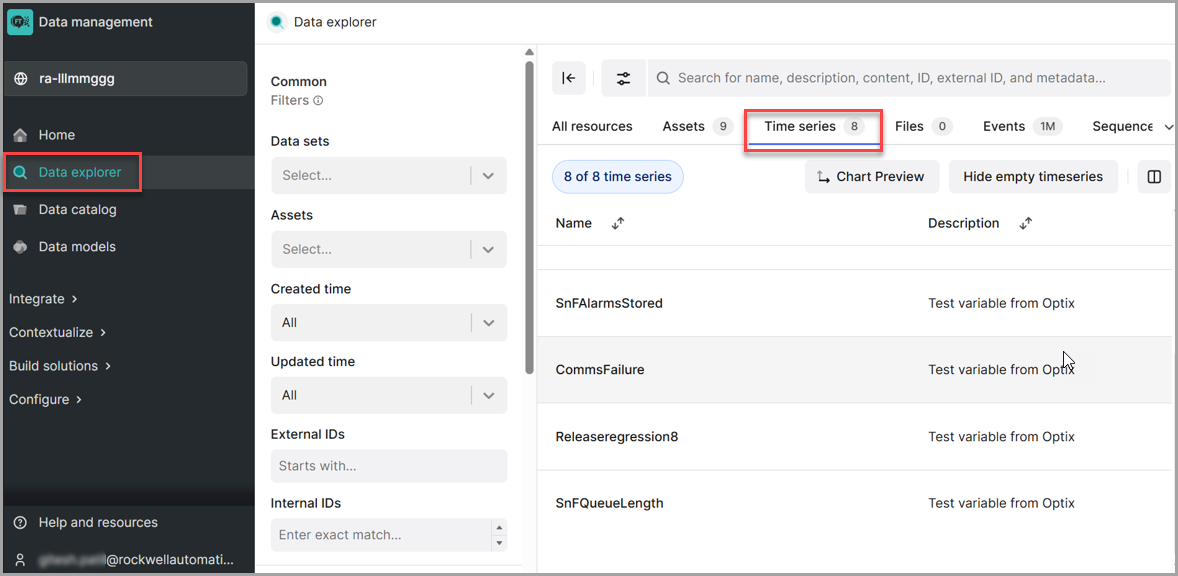Open the Updated time dropdown
The height and width of the screenshot is (576, 1178).
(388, 396)
